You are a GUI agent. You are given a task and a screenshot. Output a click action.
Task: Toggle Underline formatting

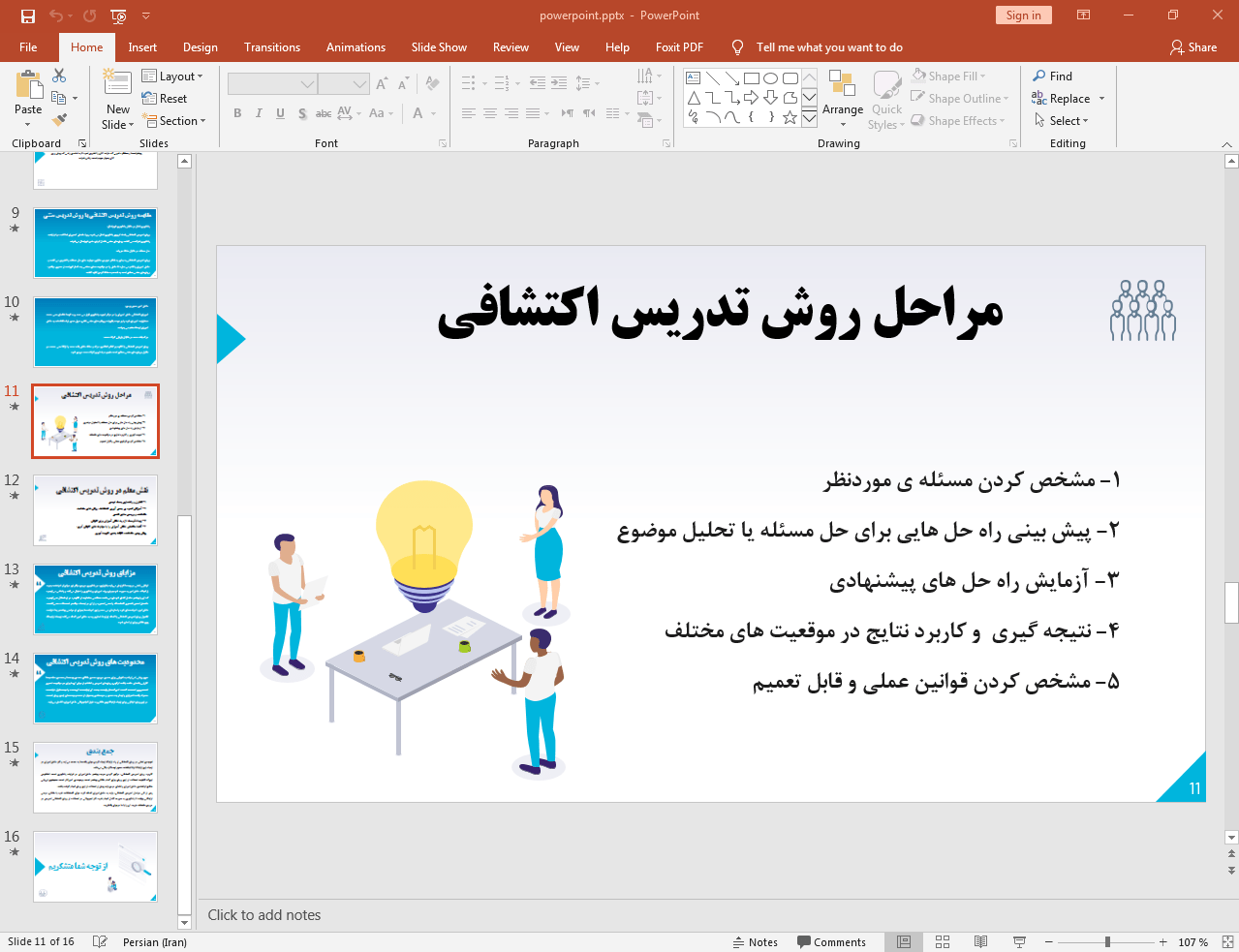(280, 113)
